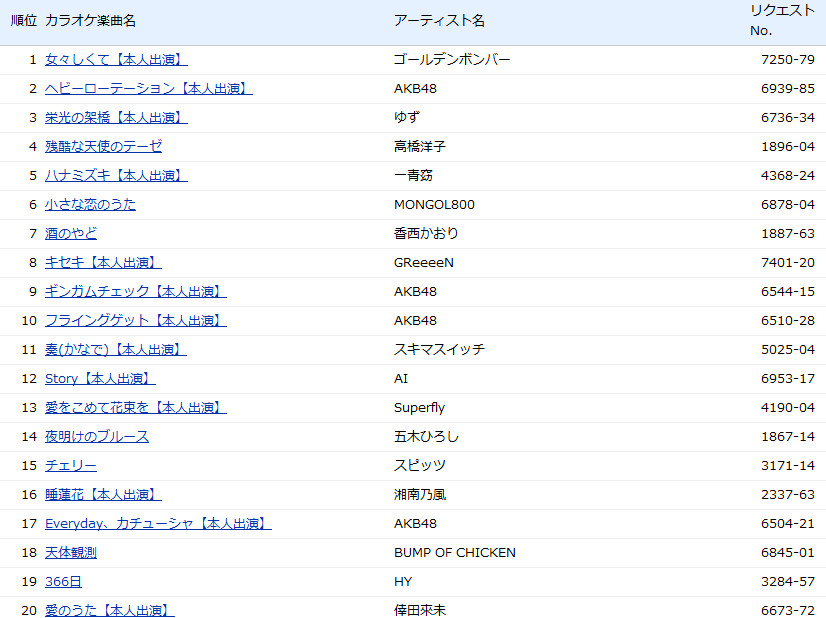Select AKB48 in the フライングゲット row
This screenshot has height=618, width=826.
(415, 320)
